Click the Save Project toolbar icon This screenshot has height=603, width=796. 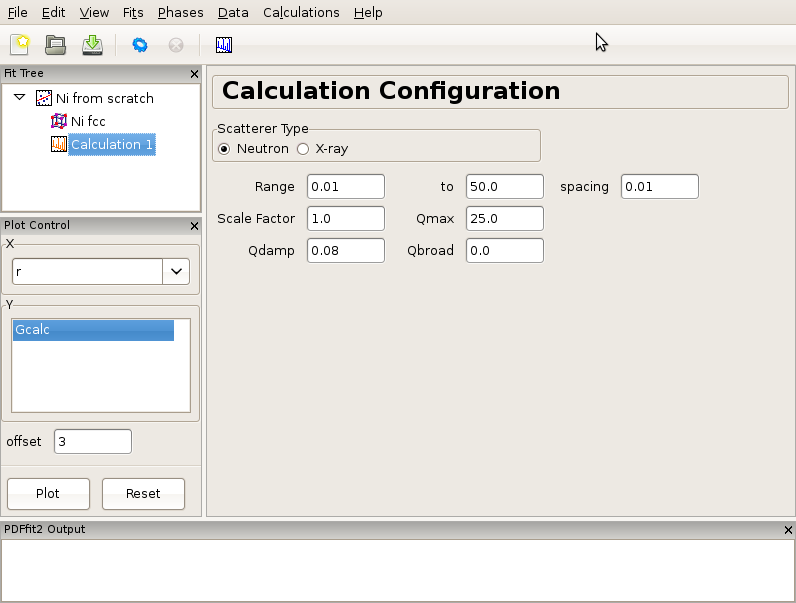92,45
